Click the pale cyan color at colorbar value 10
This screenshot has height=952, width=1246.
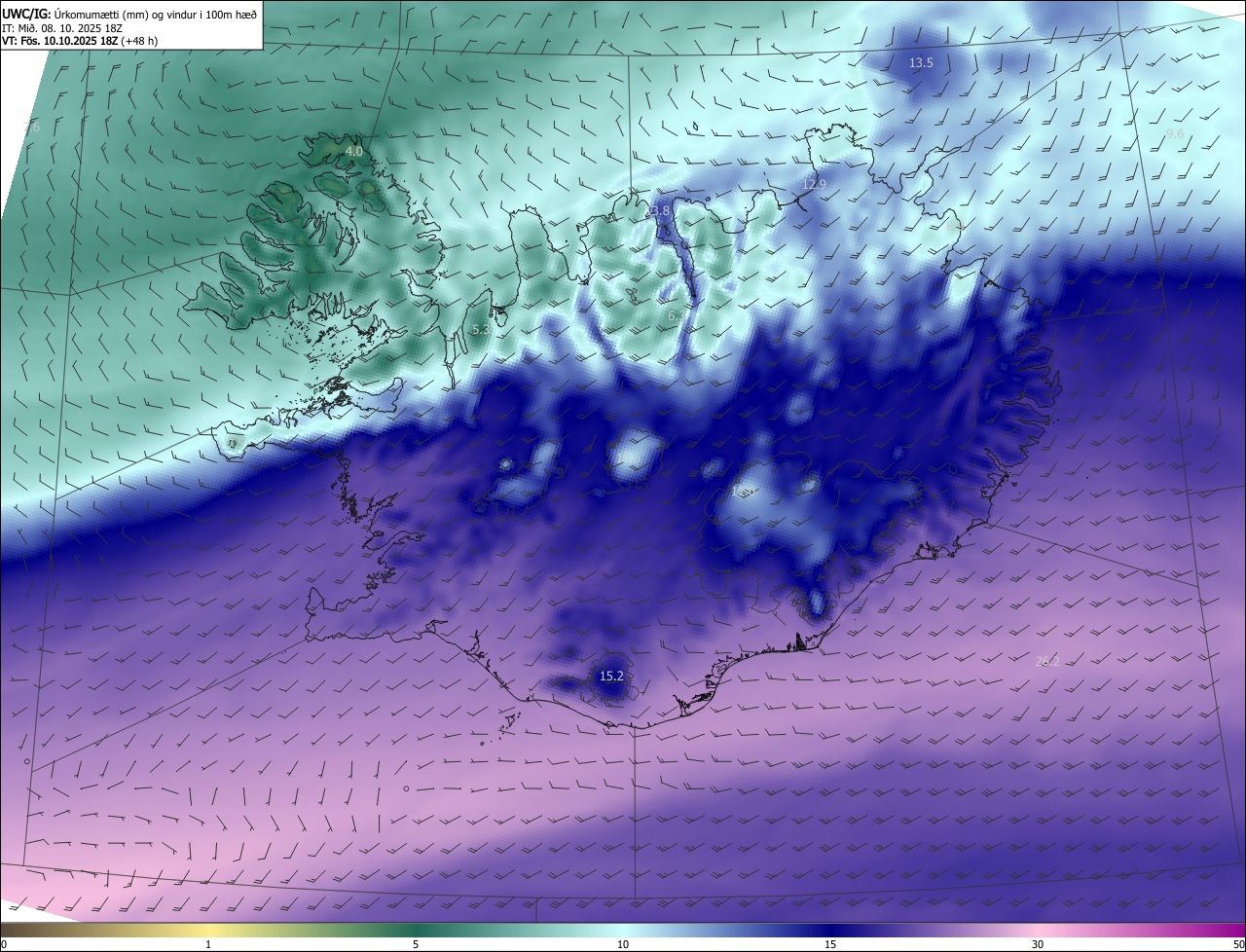point(623,930)
